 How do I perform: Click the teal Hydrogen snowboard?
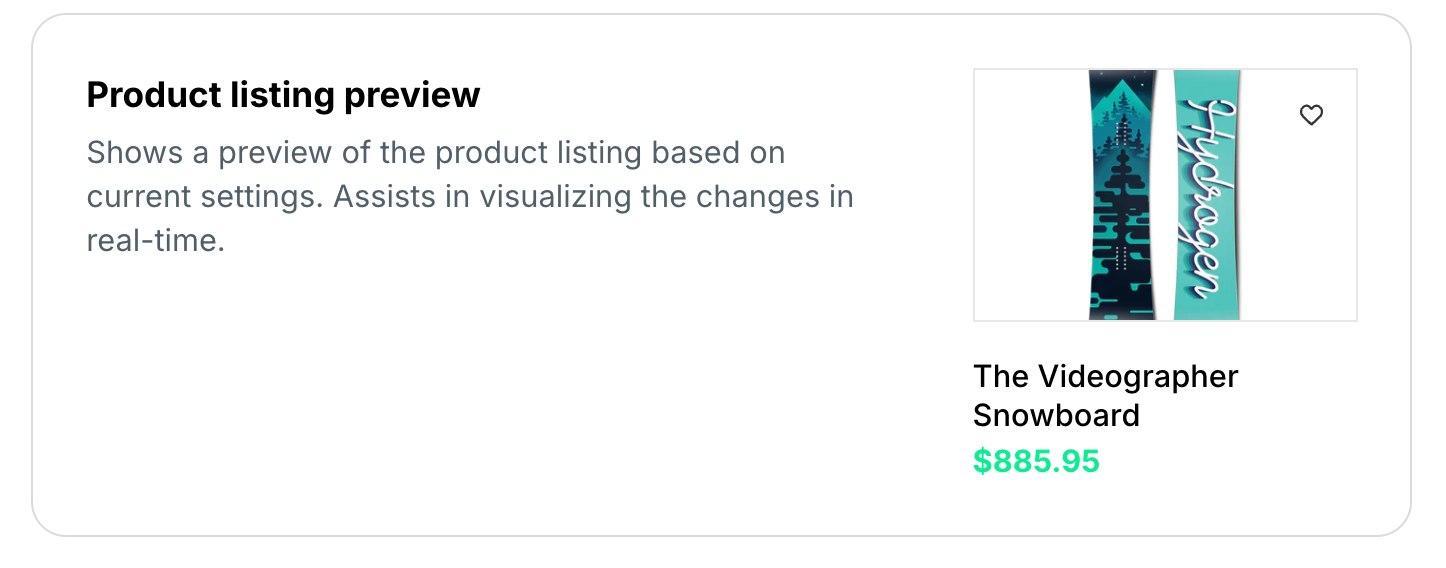click(x=1207, y=195)
